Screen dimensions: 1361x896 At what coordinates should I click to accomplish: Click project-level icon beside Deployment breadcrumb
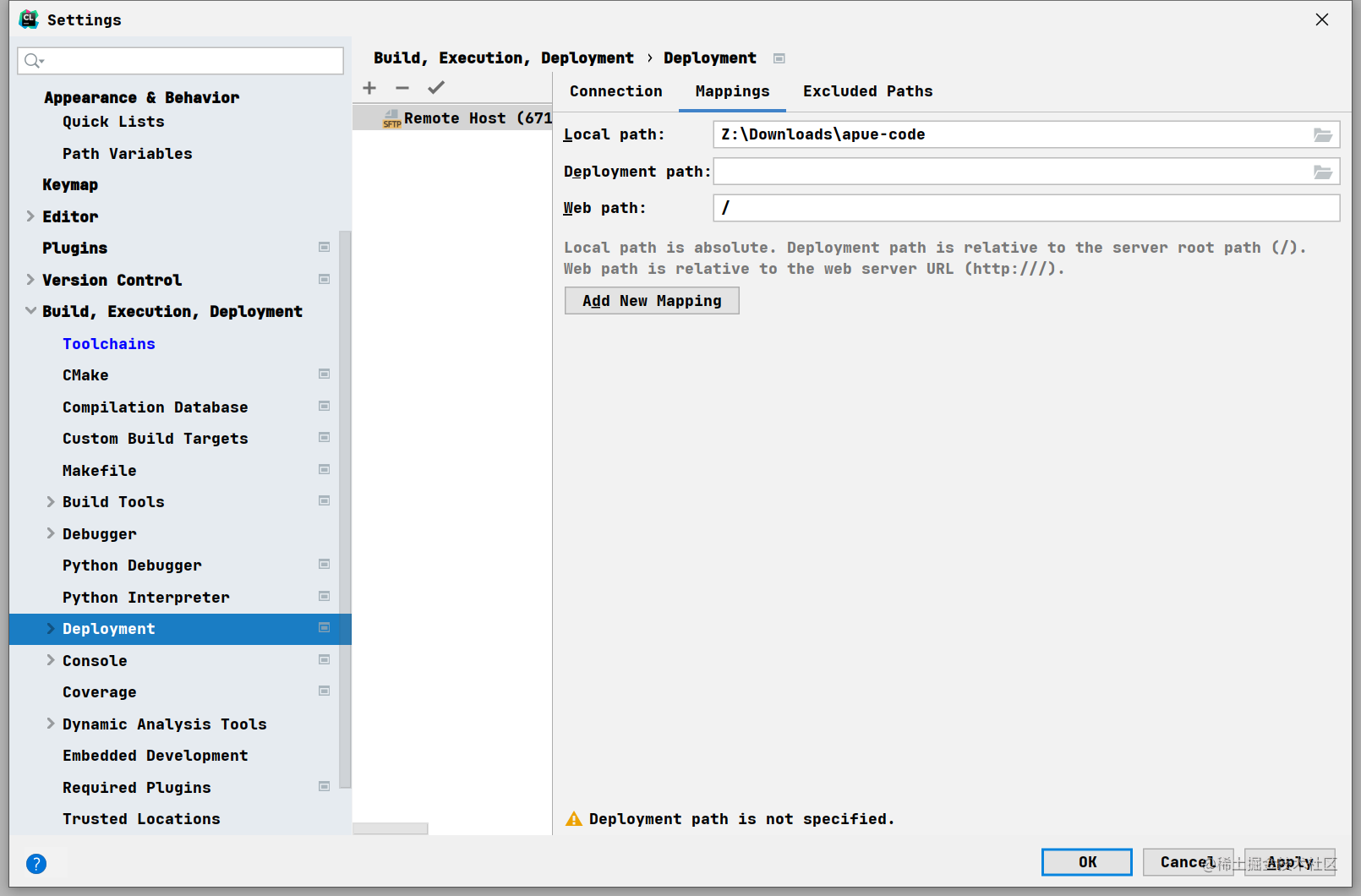(779, 58)
